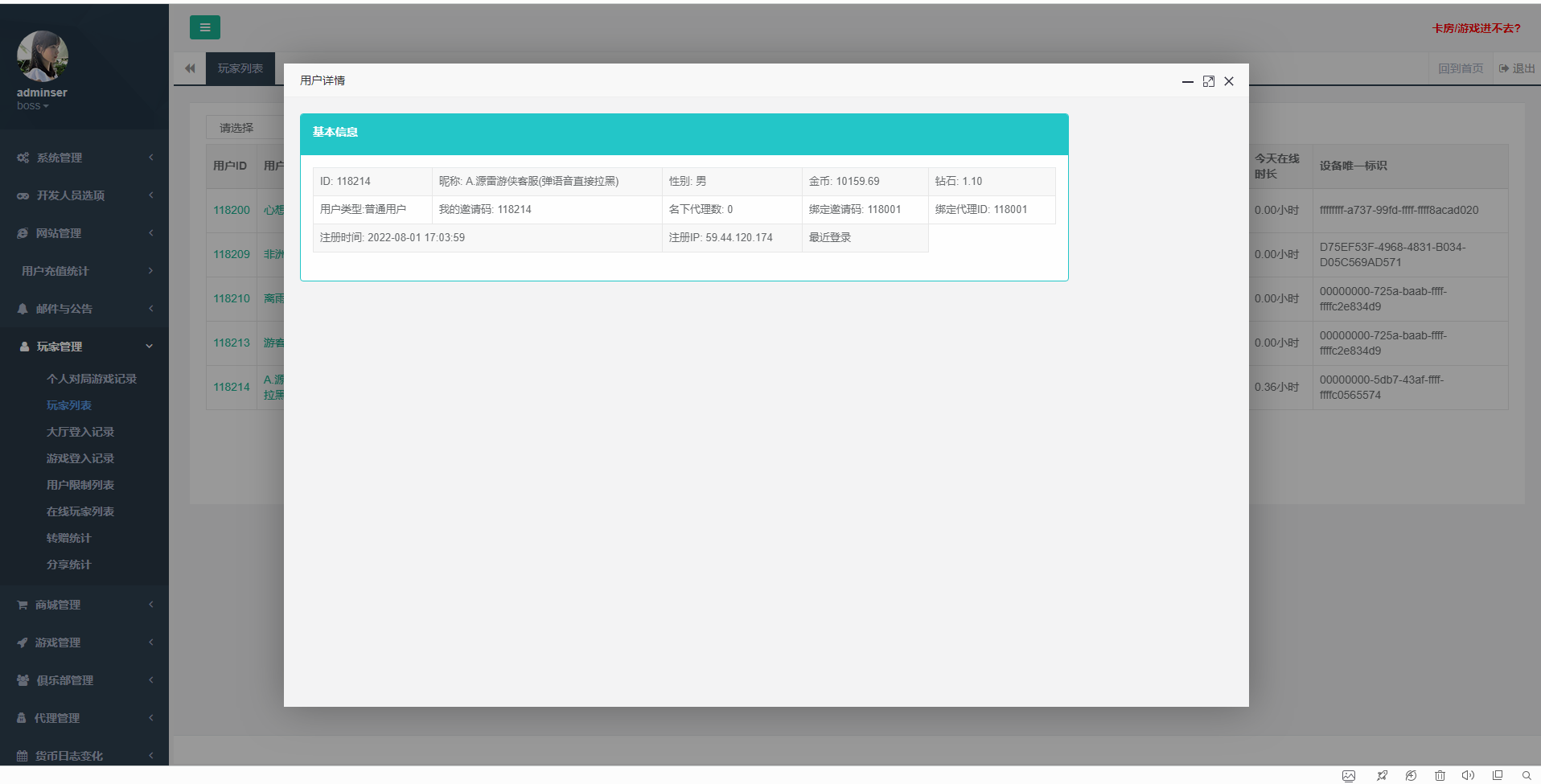Expand the 网站管理 menu arrow

click(150, 233)
